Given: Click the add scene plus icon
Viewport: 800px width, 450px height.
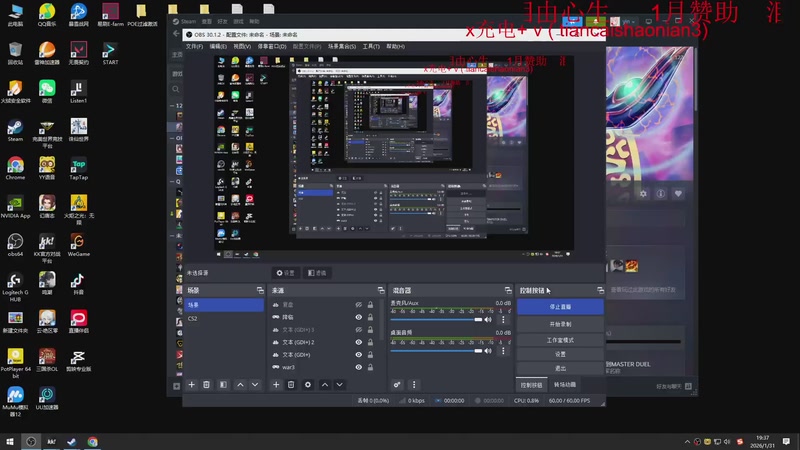Looking at the screenshot, I should (191, 384).
